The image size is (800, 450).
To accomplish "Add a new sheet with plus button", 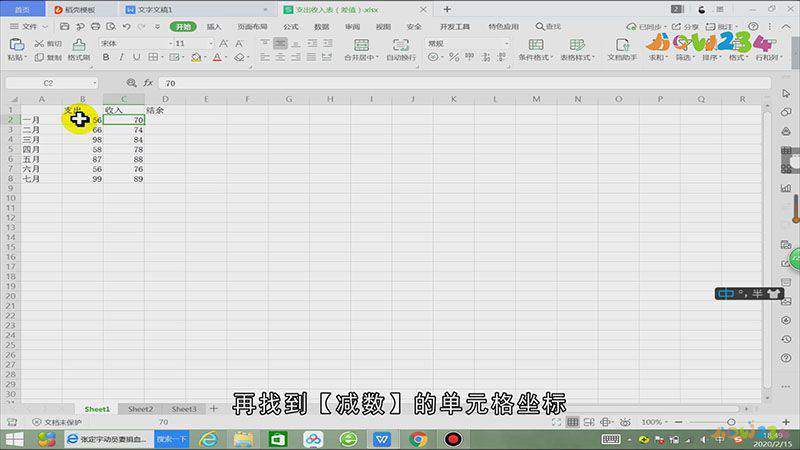I will [x=214, y=409].
